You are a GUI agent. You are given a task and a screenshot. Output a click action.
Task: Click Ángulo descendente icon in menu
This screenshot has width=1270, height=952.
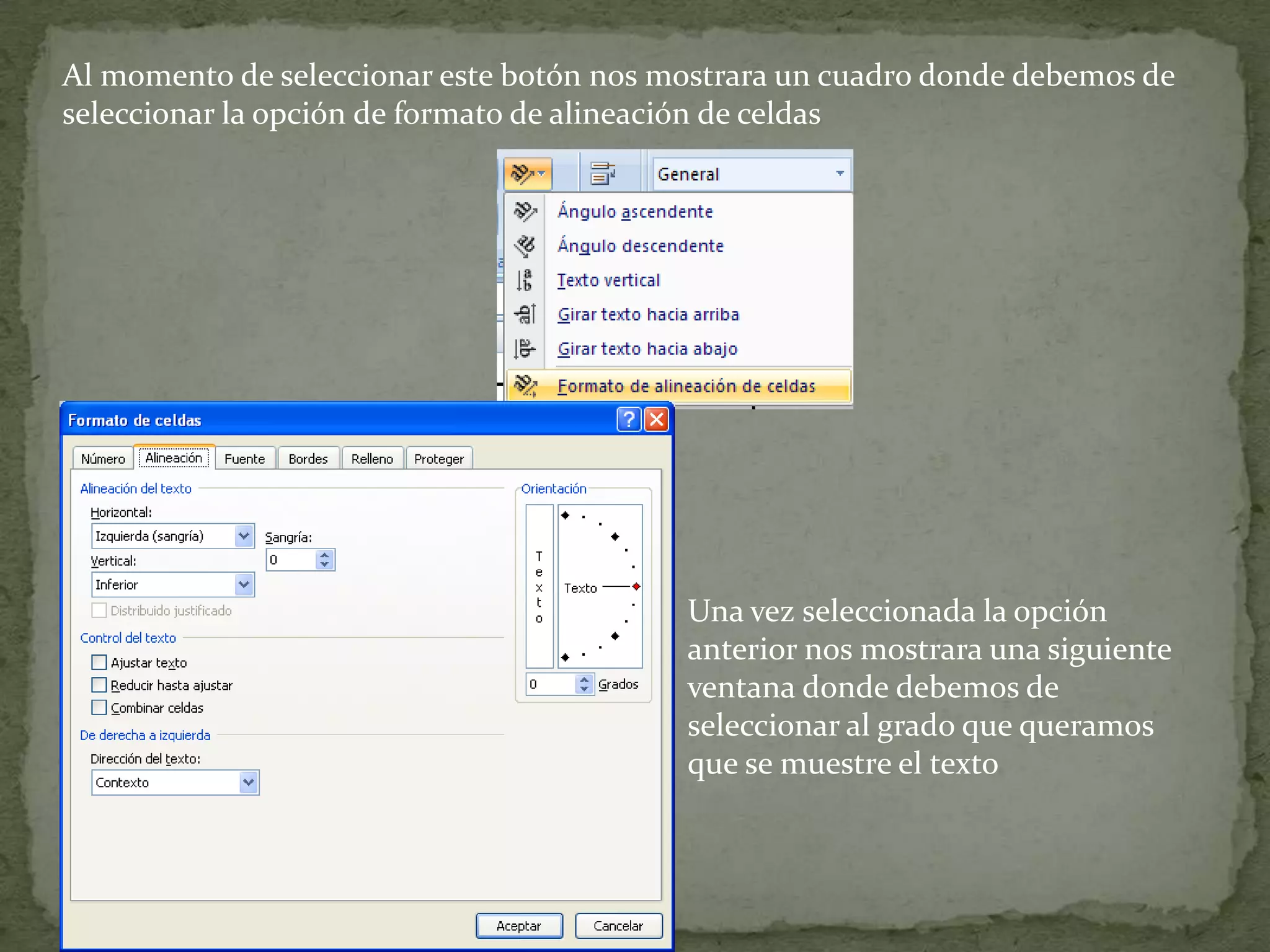[525, 246]
